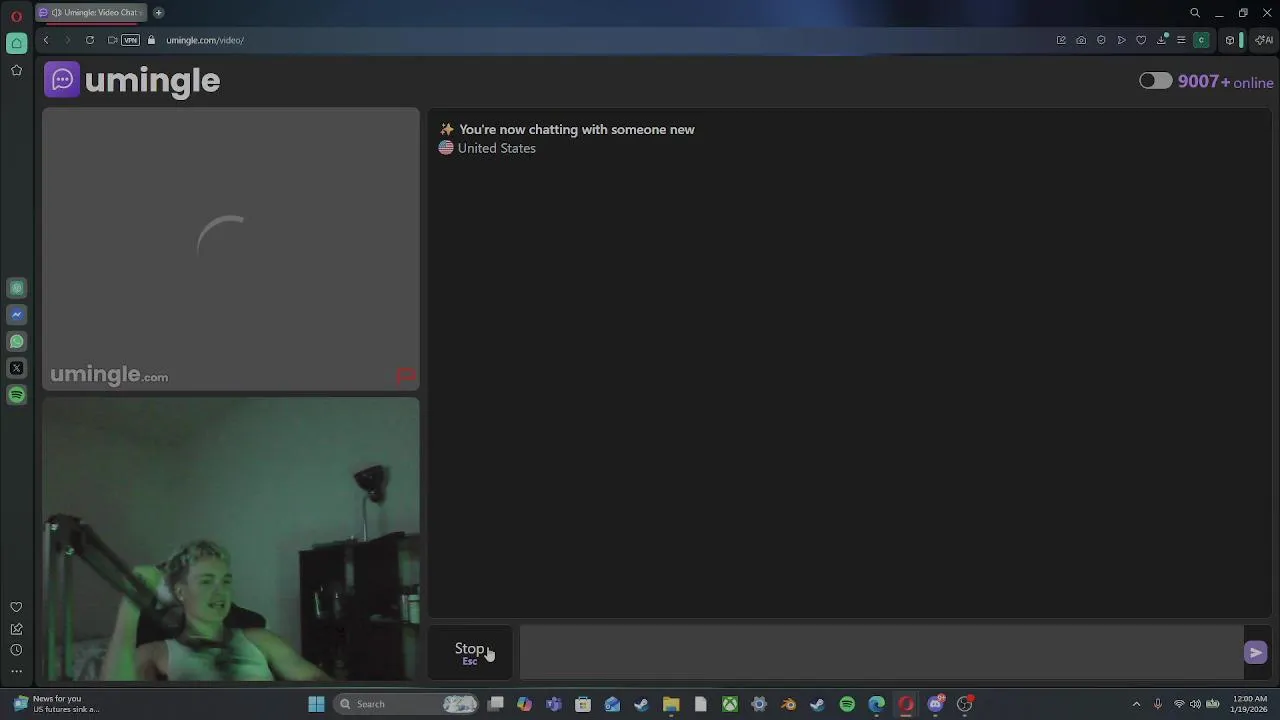This screenshot has width=1280, height=720.
Task: Toggle the switch beside the online count
Action: pyautogui.click(x=1155, y=81)
